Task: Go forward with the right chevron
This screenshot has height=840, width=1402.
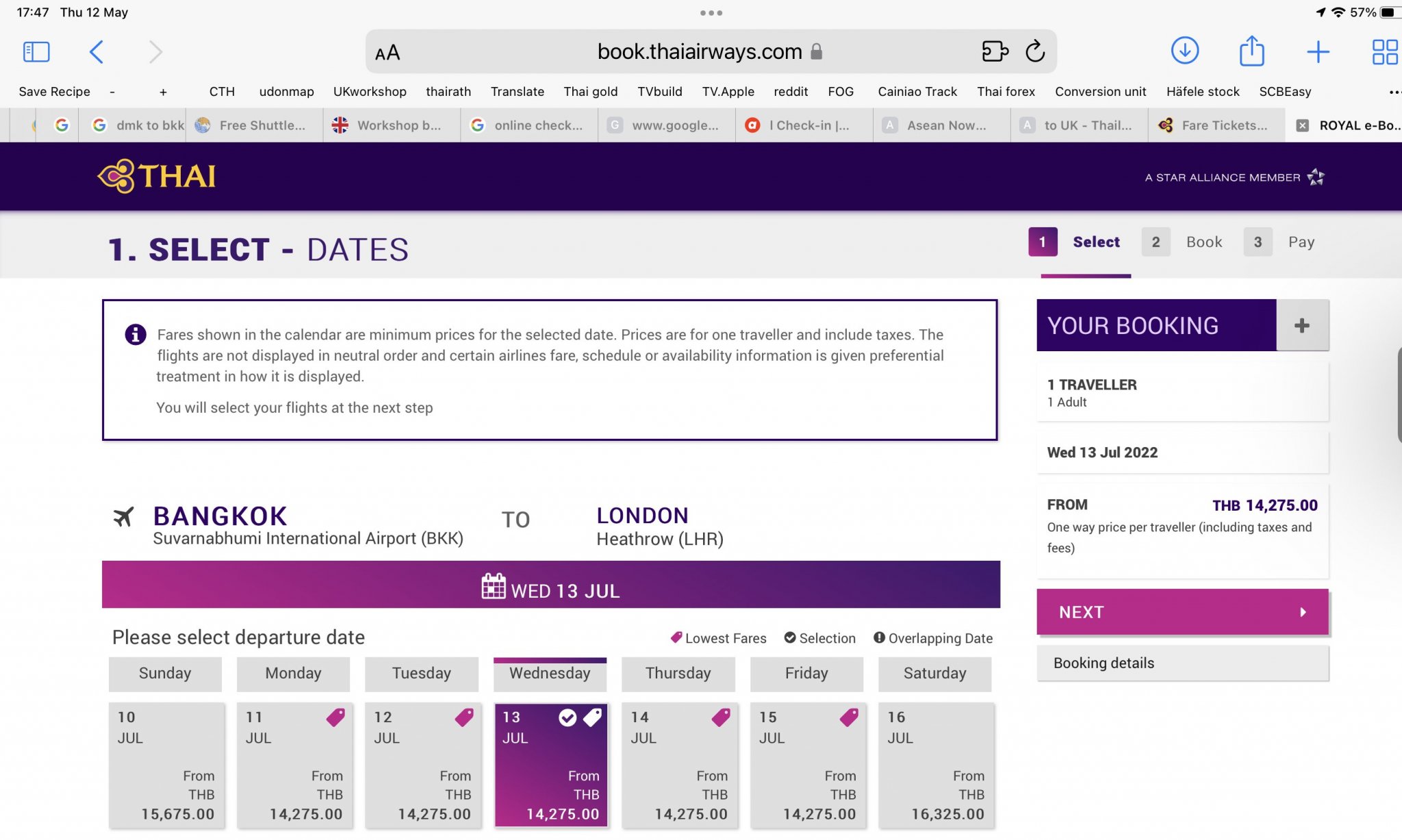Action: [x=156, y=52]
